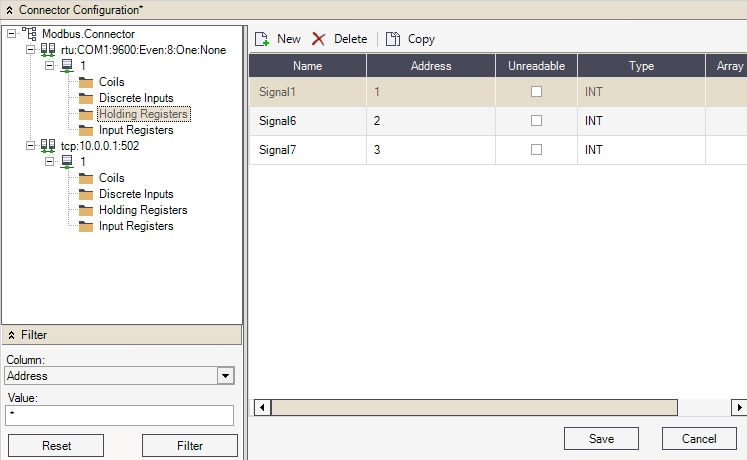Sort by the Address column header
747x460 pixels.
pos(431,66)
